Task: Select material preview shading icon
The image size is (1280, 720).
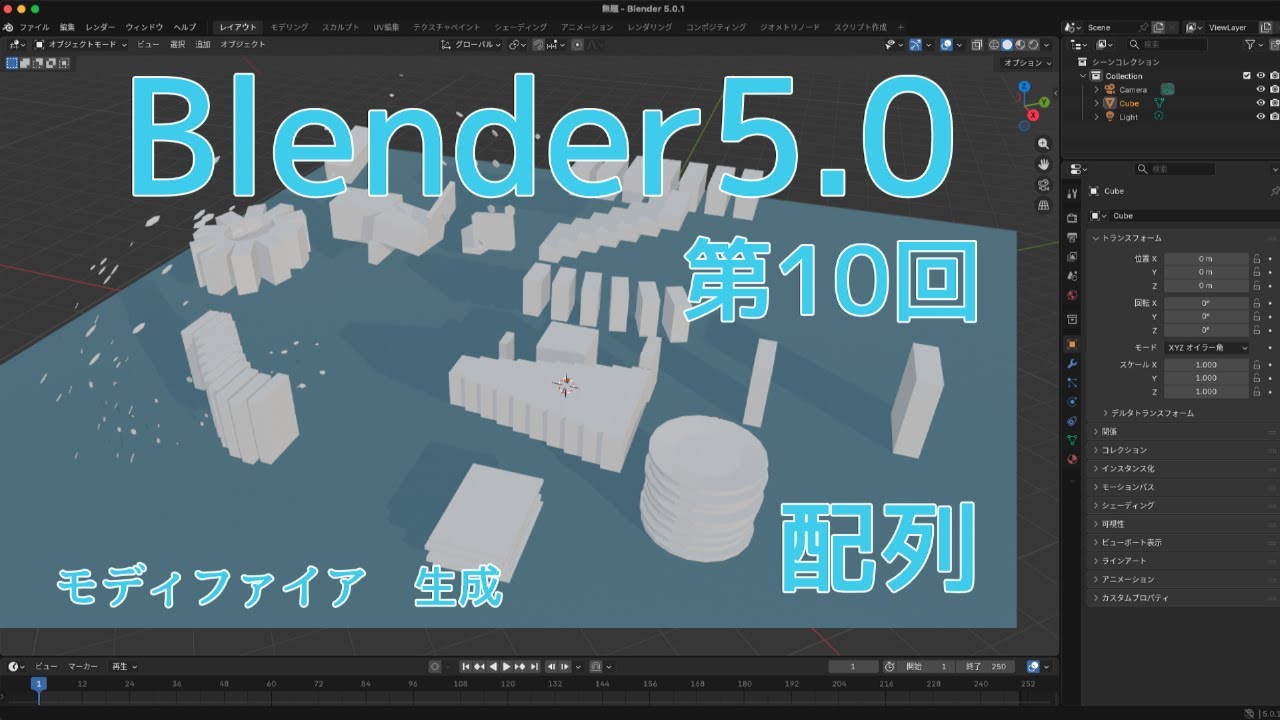Action: point(1020,45)
